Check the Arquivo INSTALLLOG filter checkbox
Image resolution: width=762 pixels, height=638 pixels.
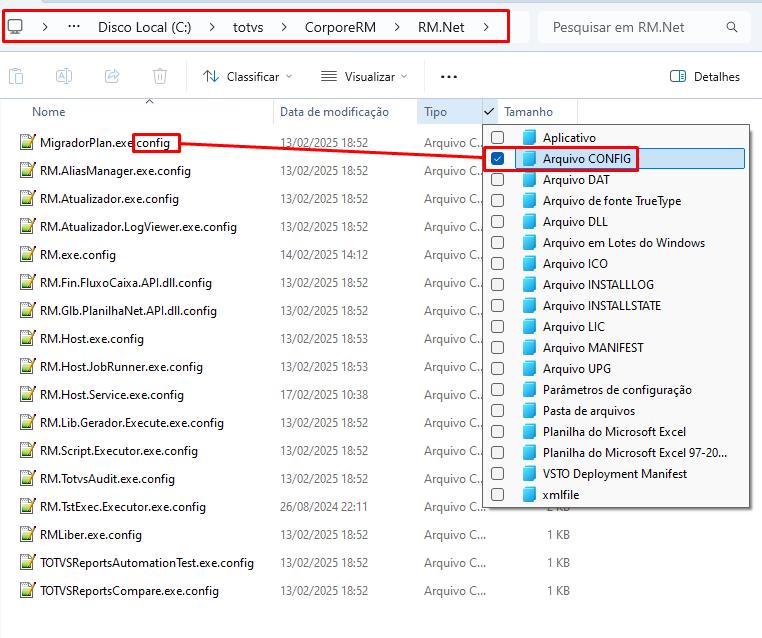(x=497, y=284)
